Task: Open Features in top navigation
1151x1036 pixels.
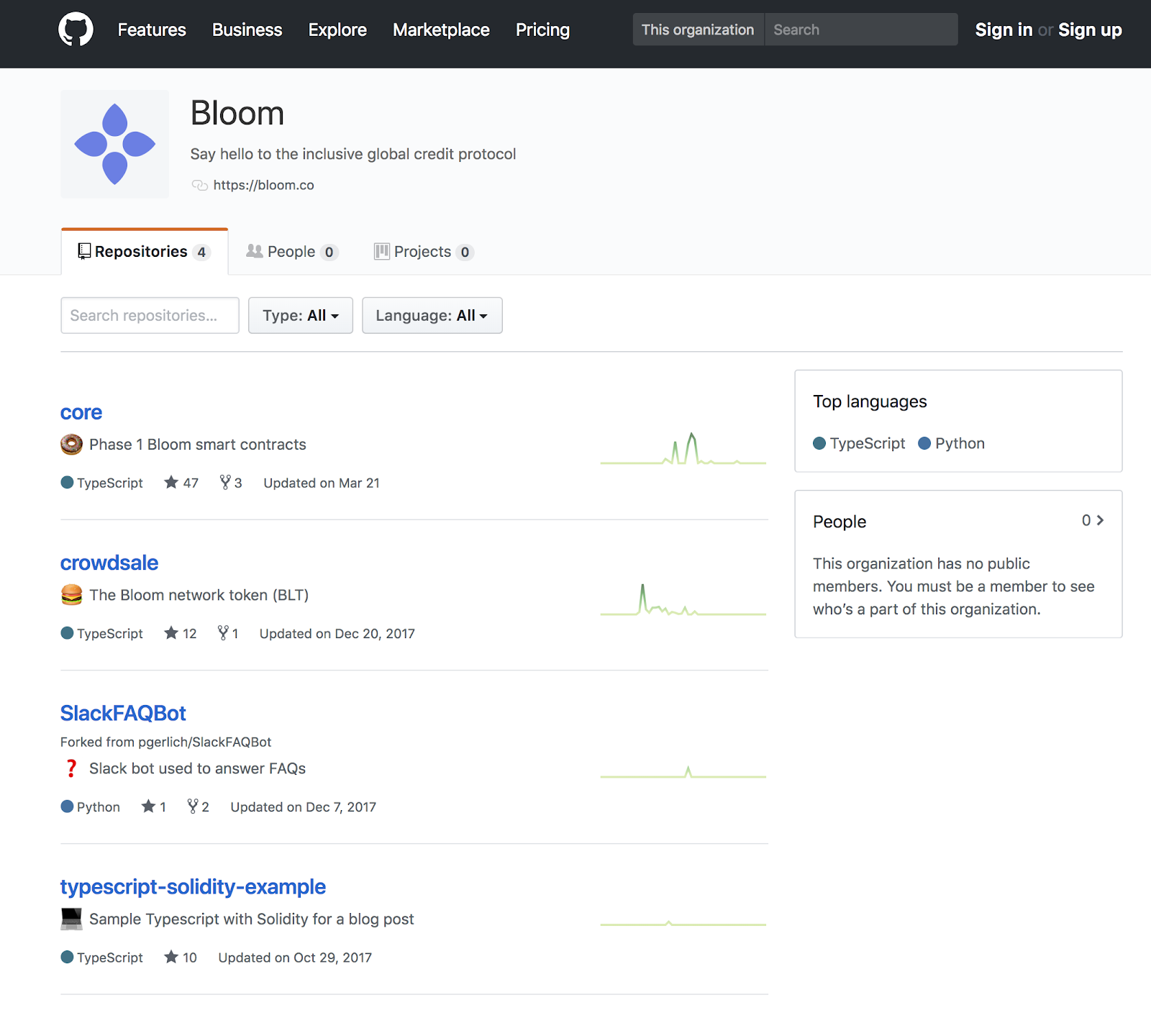Action: pyautogui.click(x=152, y=29)
